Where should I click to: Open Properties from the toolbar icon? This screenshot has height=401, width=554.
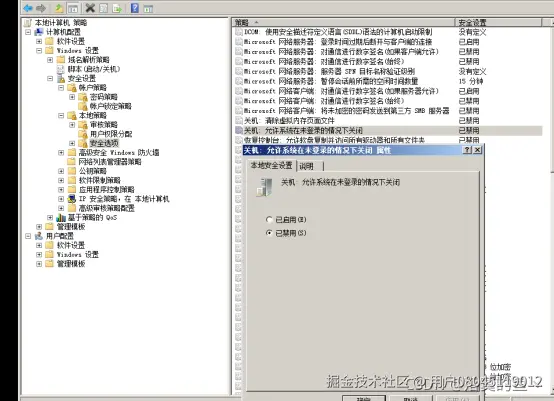(104, 8)
